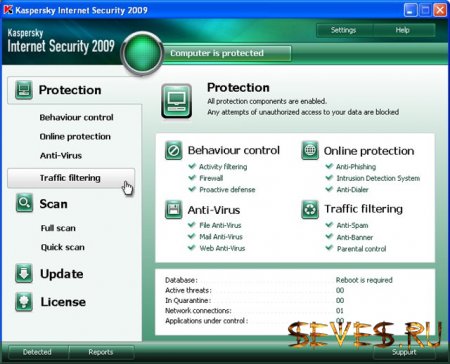
Task: Click the Anti-Virus floppy icon
Action: [x=174, y=209]
